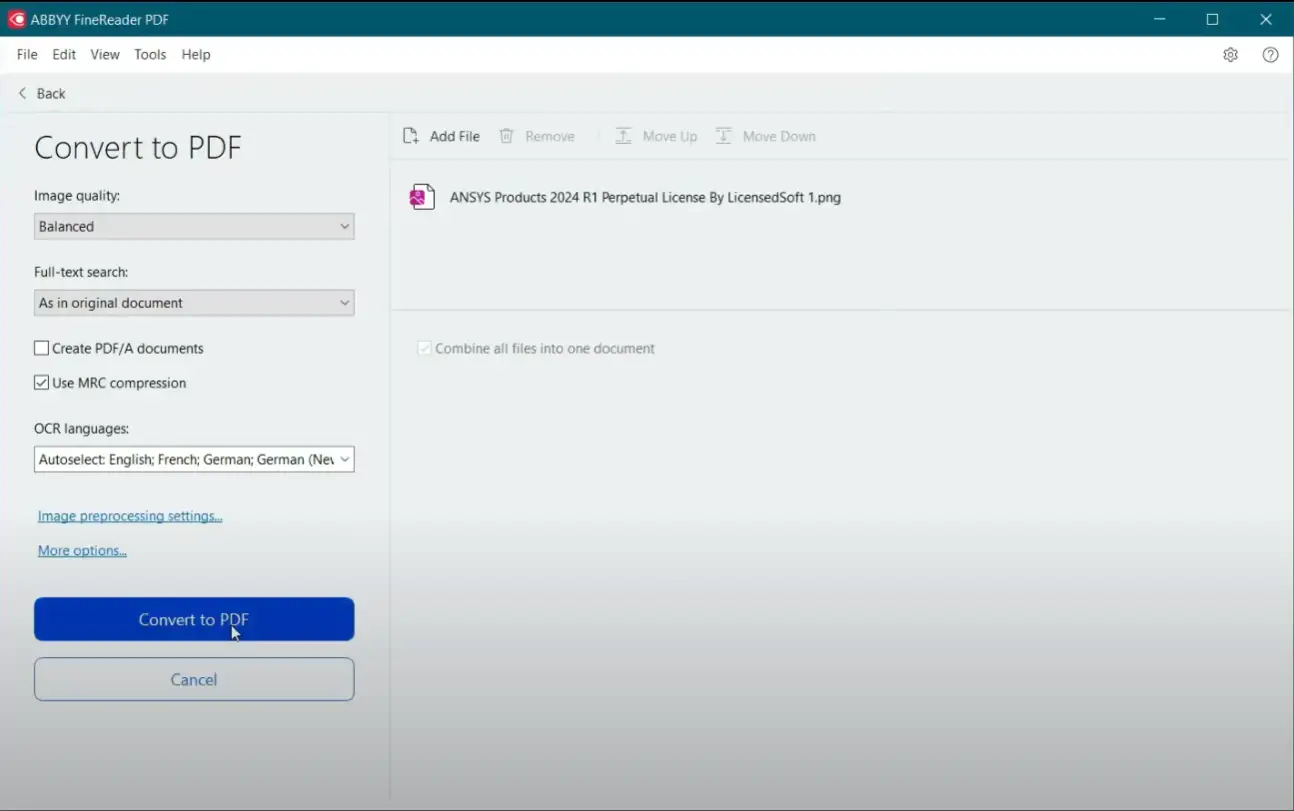Click the Move Down arrow icon
The image size is (1294, 811).
724,136
